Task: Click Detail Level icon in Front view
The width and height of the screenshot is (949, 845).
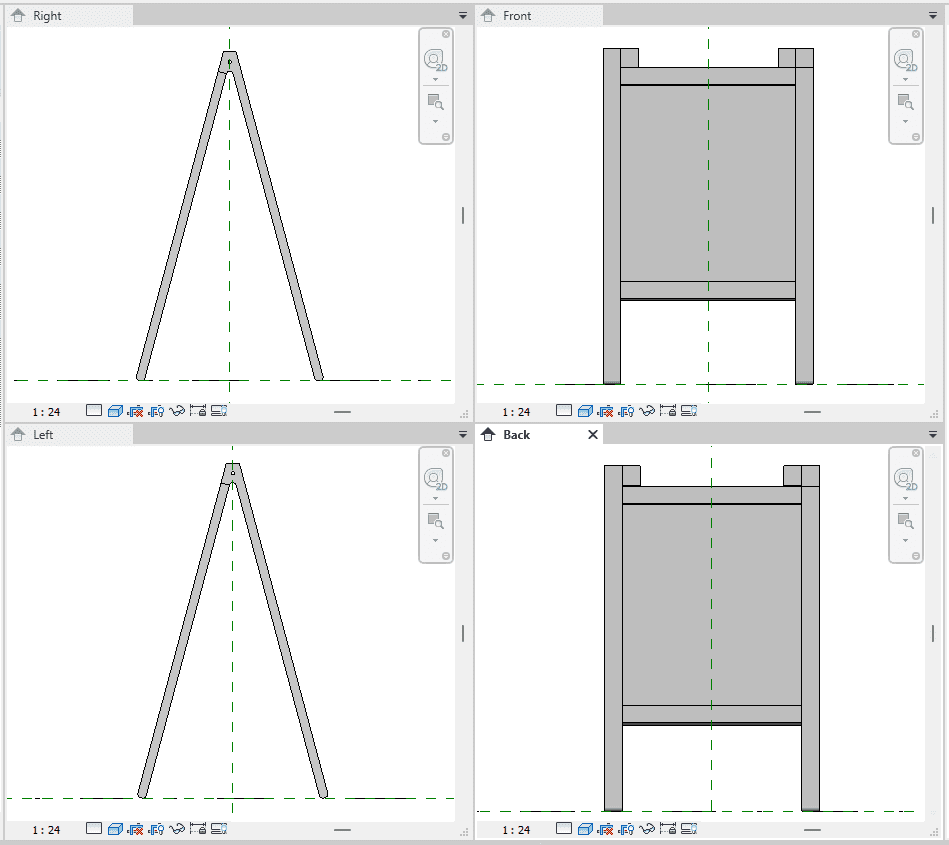Action: tap(564, 411)
